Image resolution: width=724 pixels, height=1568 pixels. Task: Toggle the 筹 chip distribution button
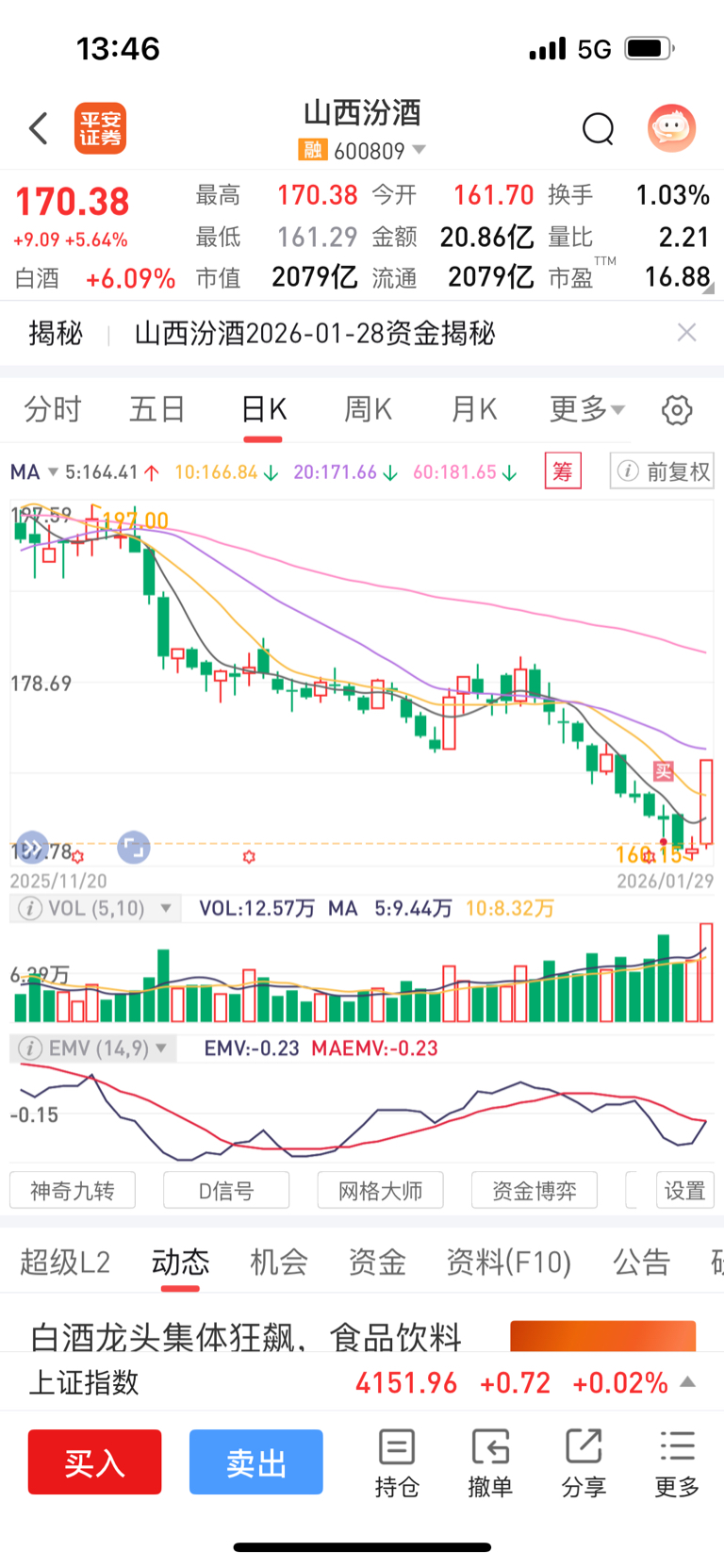[563, 470]
